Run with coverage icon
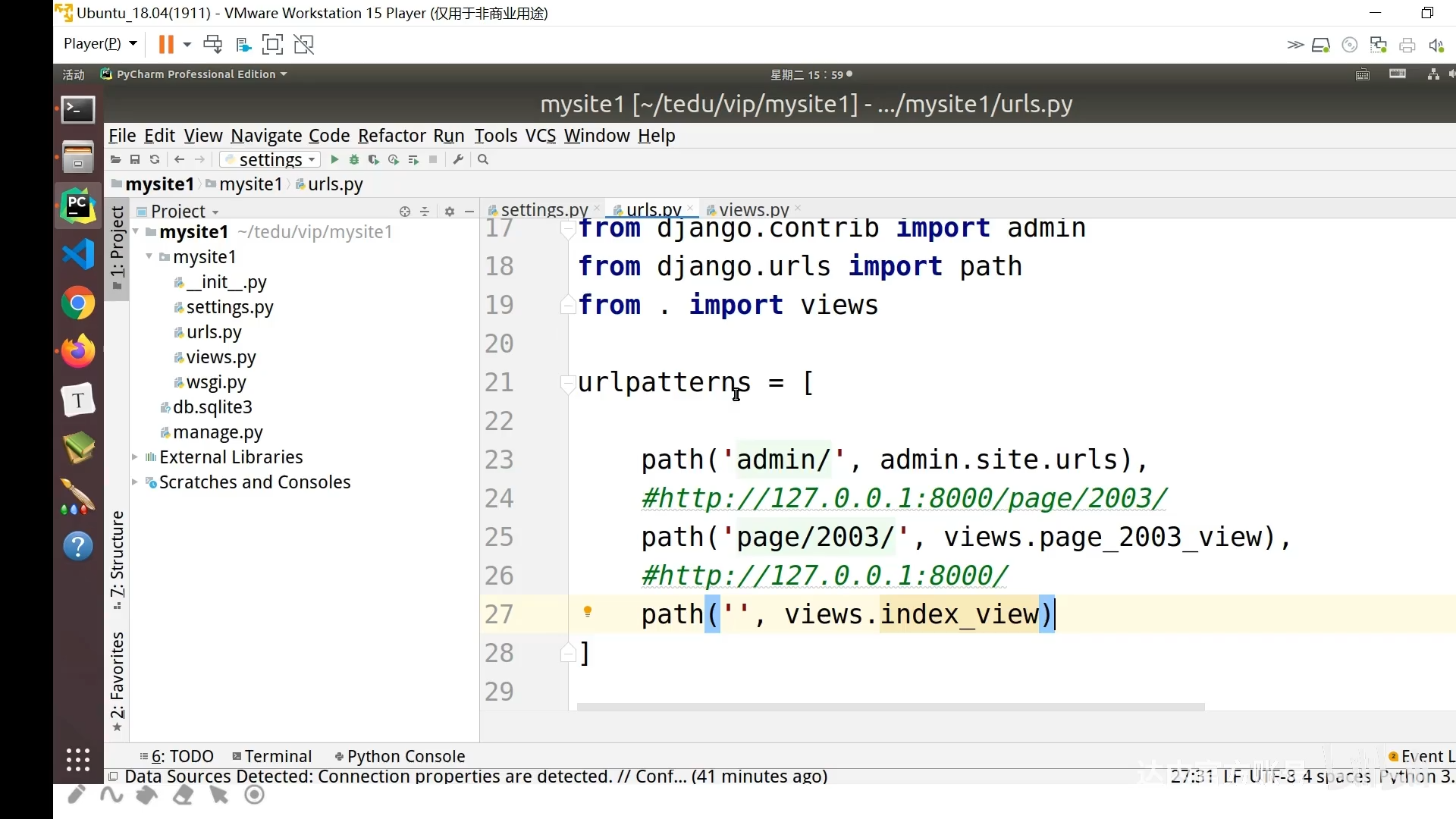Screen dimensions: 1456x819 (x=374, y=159)
